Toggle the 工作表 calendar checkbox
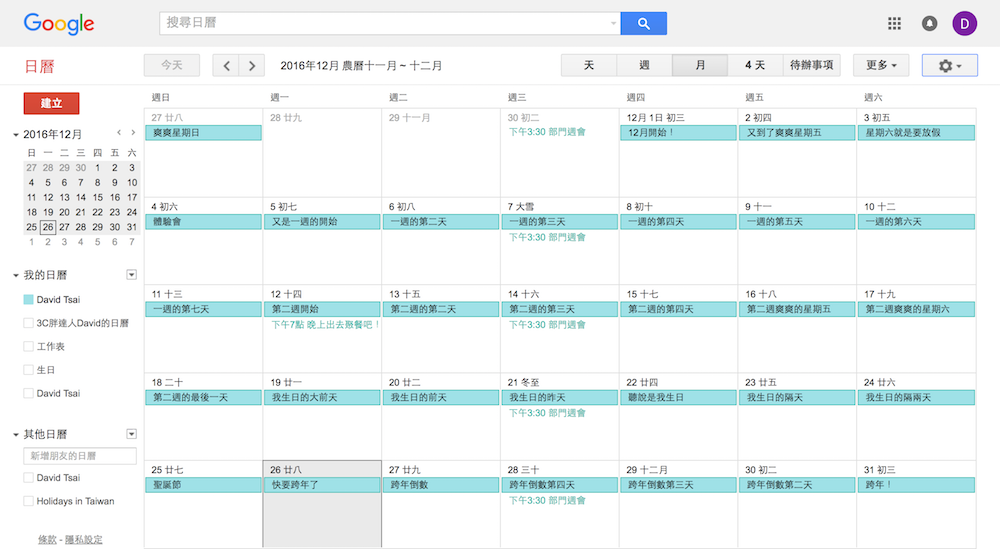1000x549 pixels. (29, 346)
